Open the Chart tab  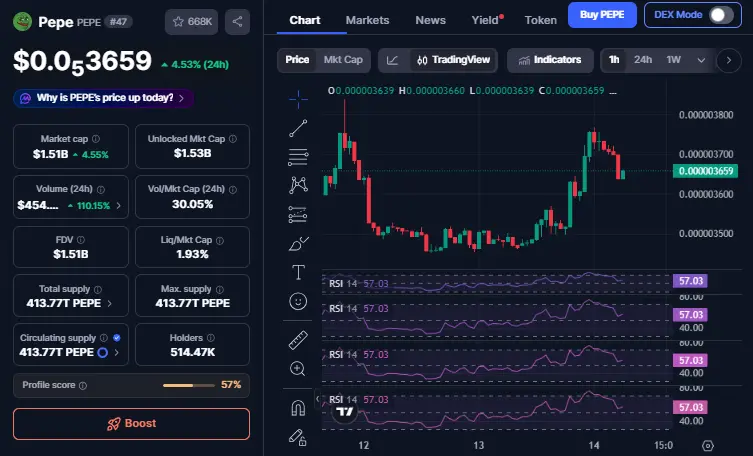pyautogui.click(x=304, y=20)
